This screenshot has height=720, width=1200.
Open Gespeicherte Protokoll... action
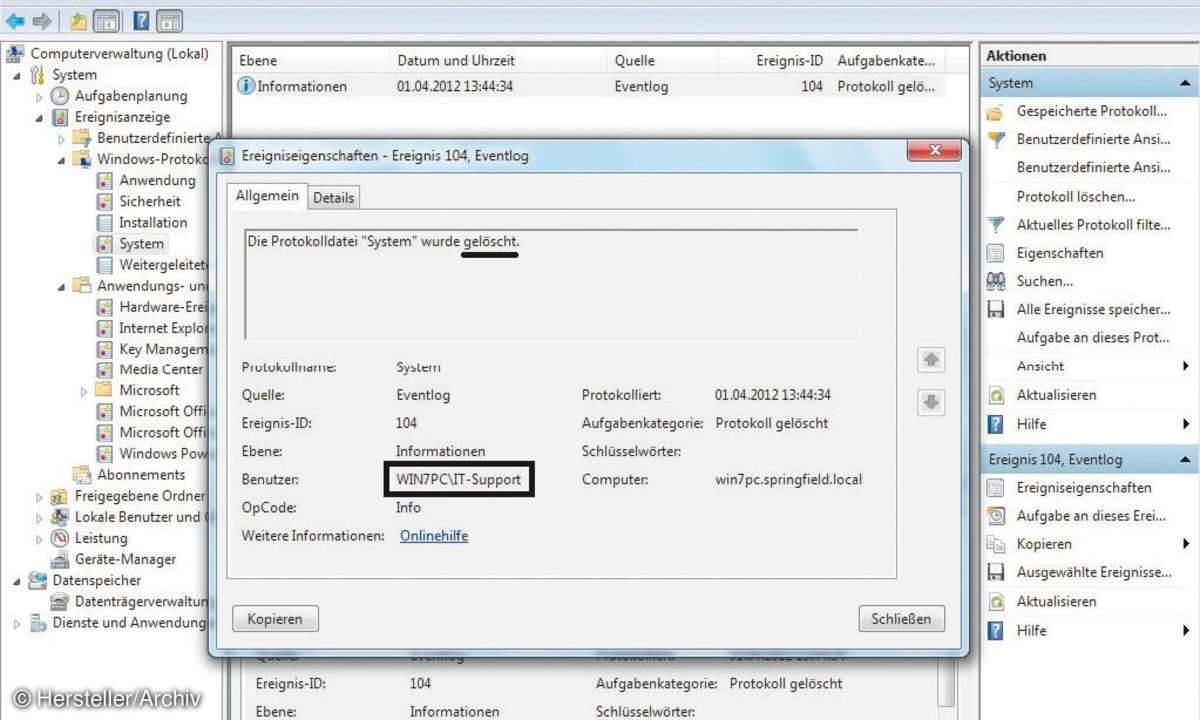tap(1092, 111)
